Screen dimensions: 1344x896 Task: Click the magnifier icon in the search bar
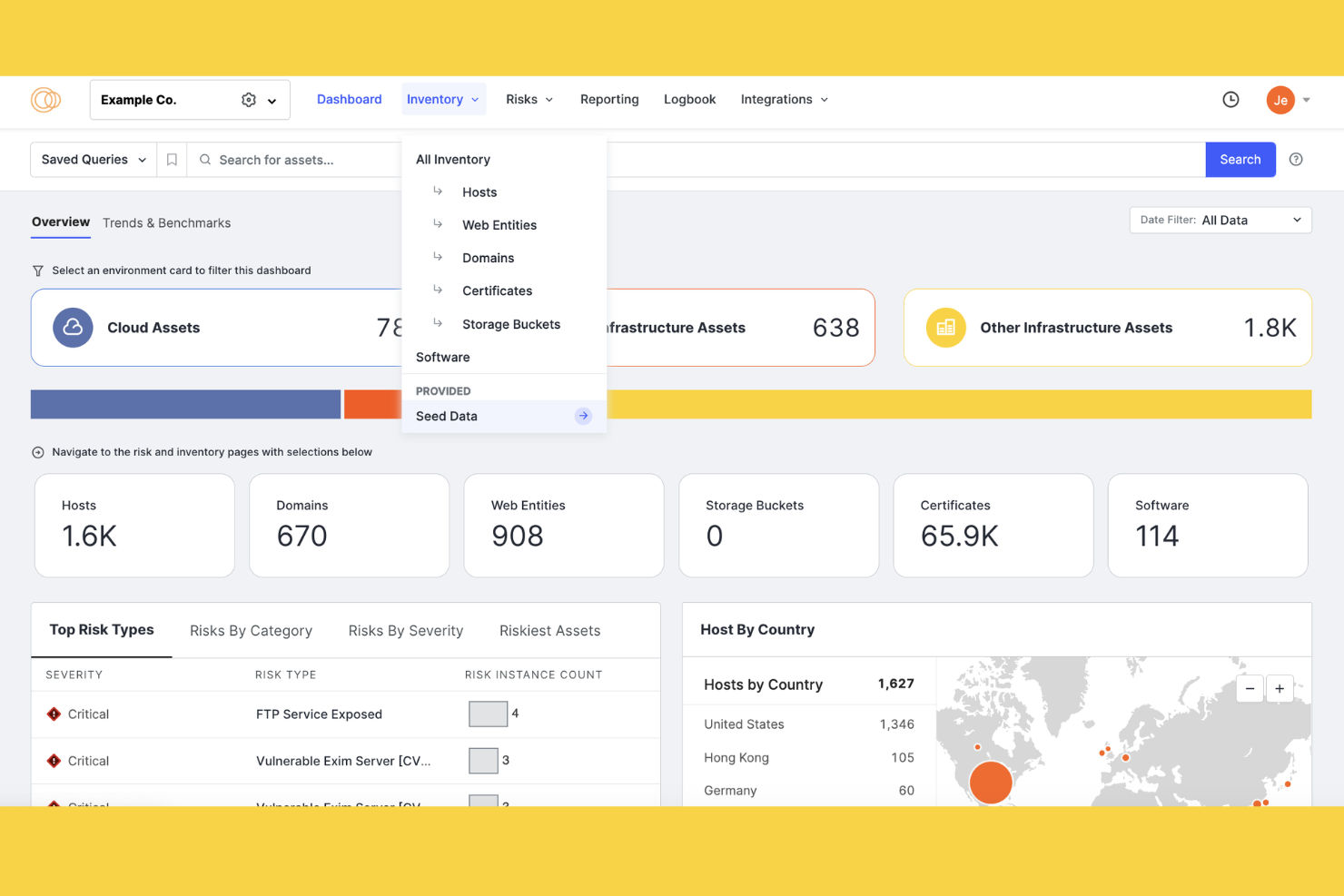[x=205, y=159]
